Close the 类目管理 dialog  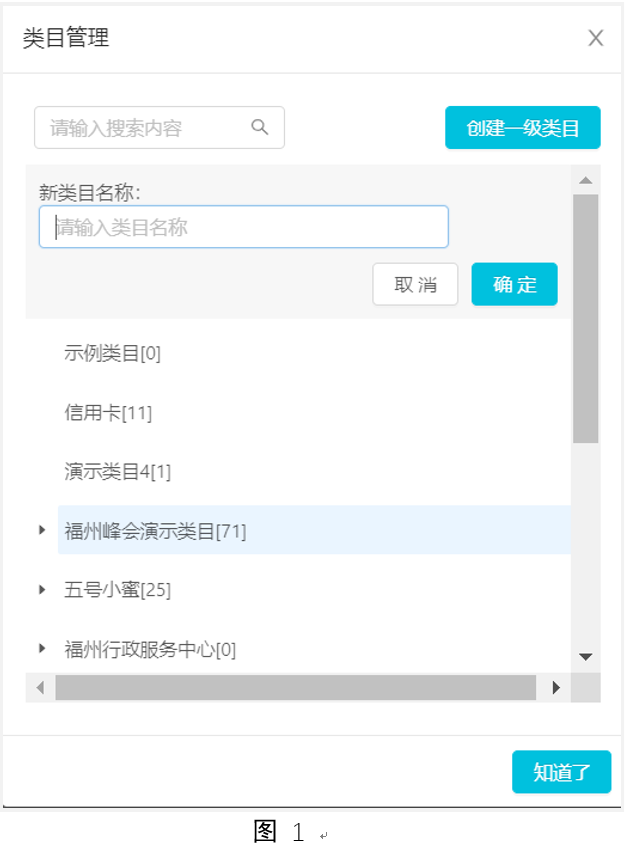pyautogui.click(x=596, y=38)
